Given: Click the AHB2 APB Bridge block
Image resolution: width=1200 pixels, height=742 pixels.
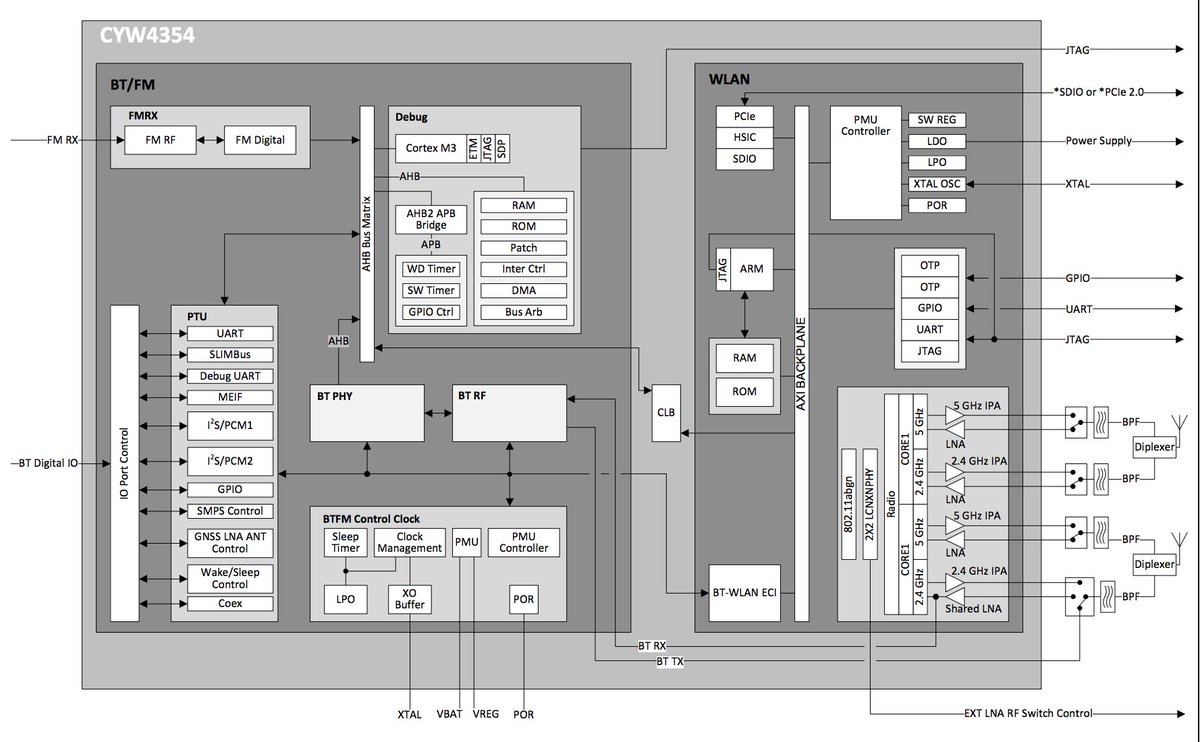Looking at the screenshot, I should coord(430,220).
